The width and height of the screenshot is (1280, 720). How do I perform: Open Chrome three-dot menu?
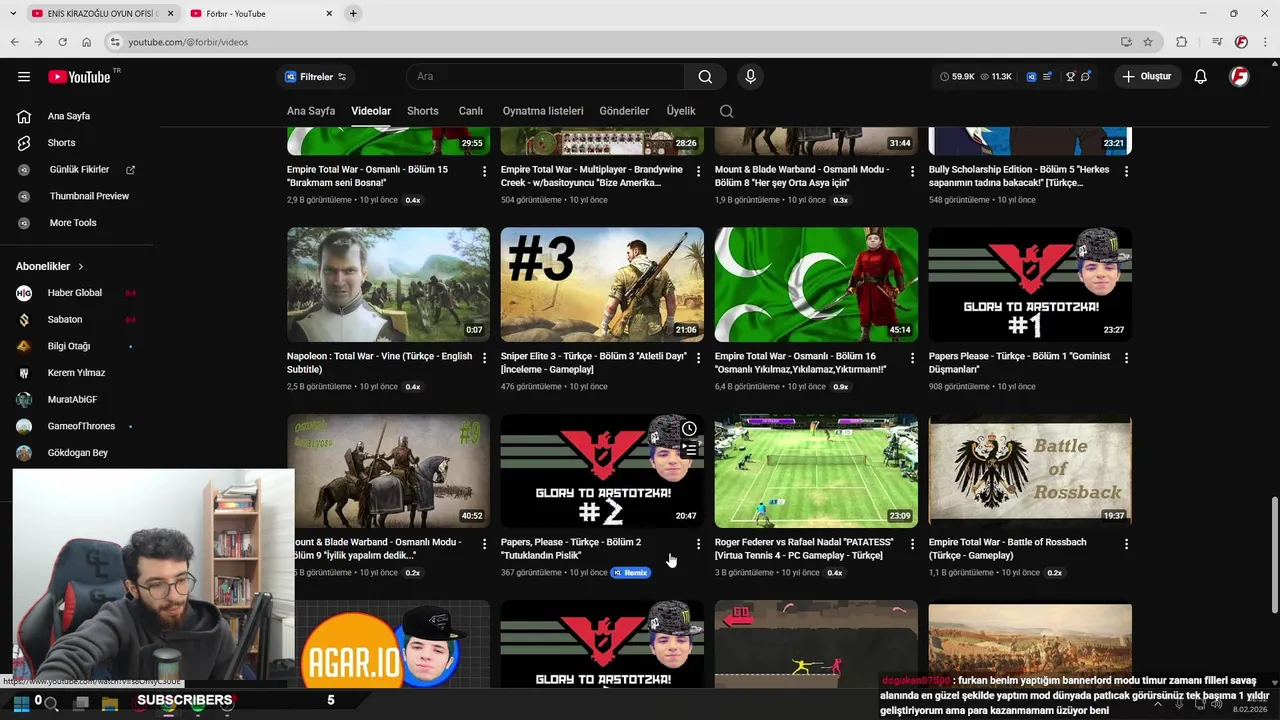tap(1264, 42)
